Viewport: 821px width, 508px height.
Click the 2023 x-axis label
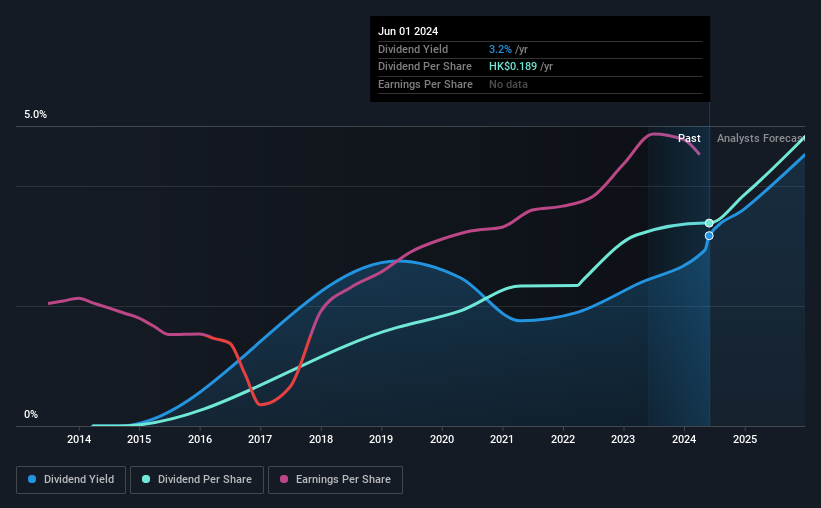[x=623, y=439]
